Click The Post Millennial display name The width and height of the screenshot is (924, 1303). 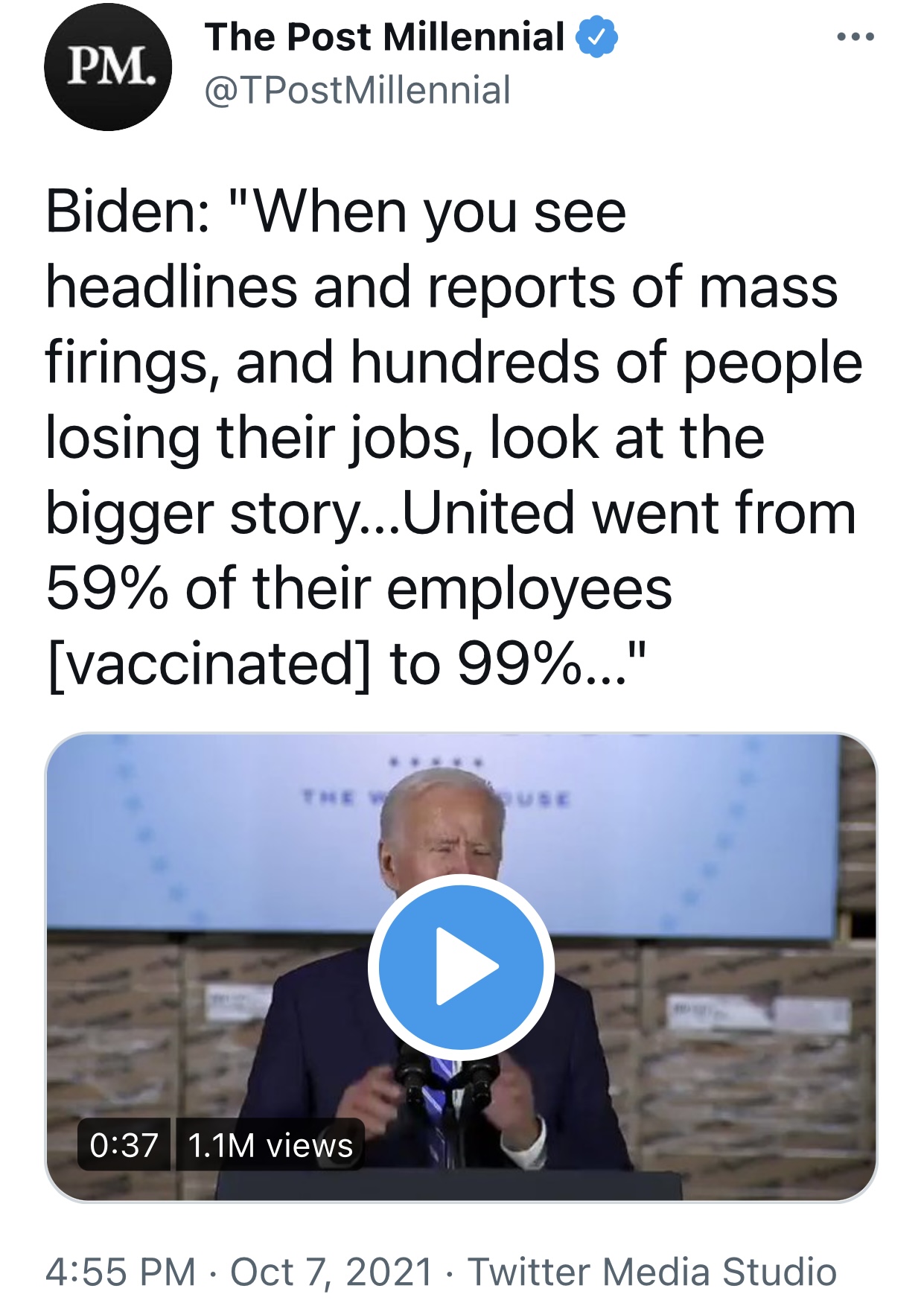pos(384,37)
